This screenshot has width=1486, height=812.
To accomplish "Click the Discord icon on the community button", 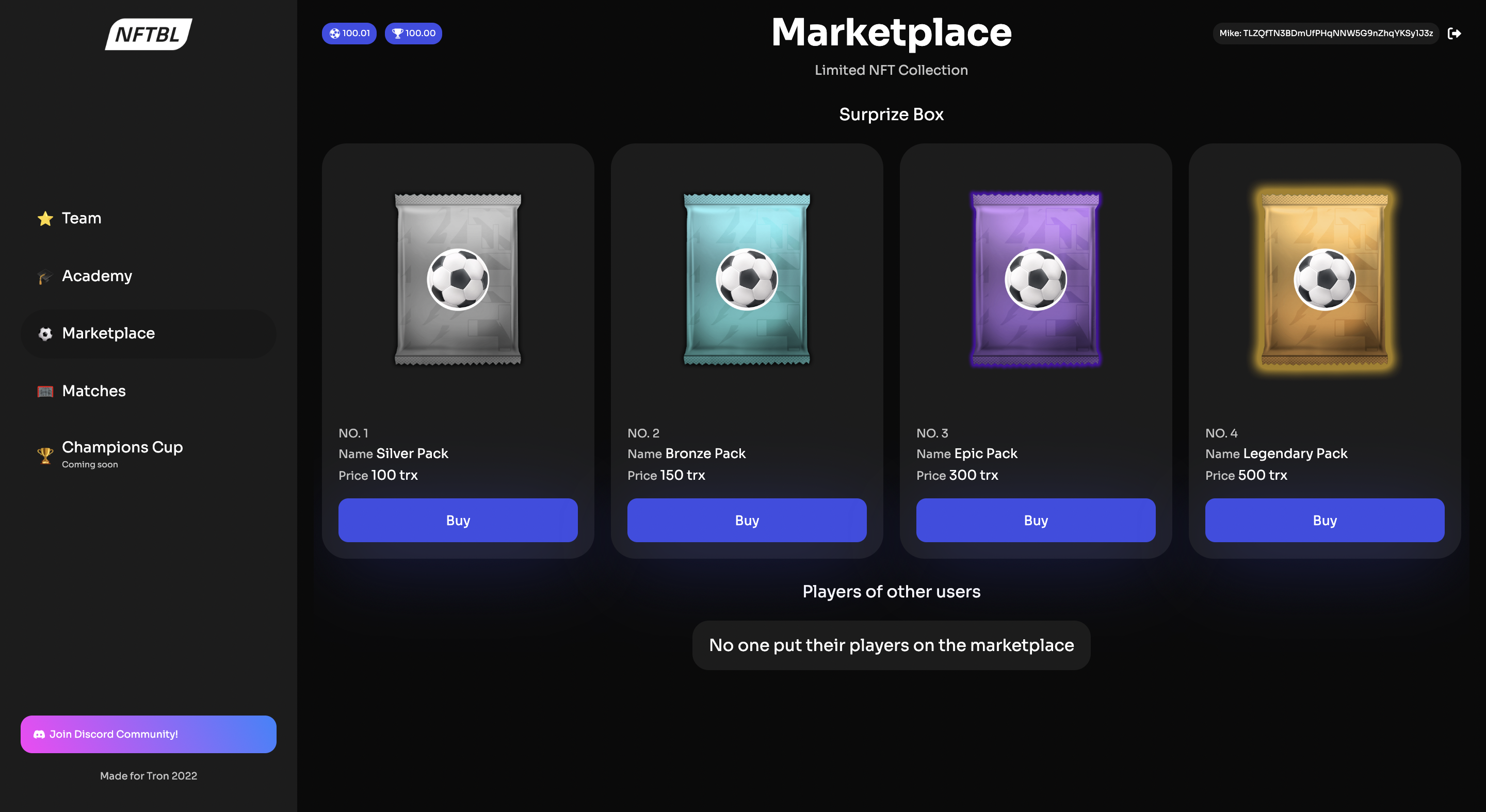I will (x=39, y=734).
